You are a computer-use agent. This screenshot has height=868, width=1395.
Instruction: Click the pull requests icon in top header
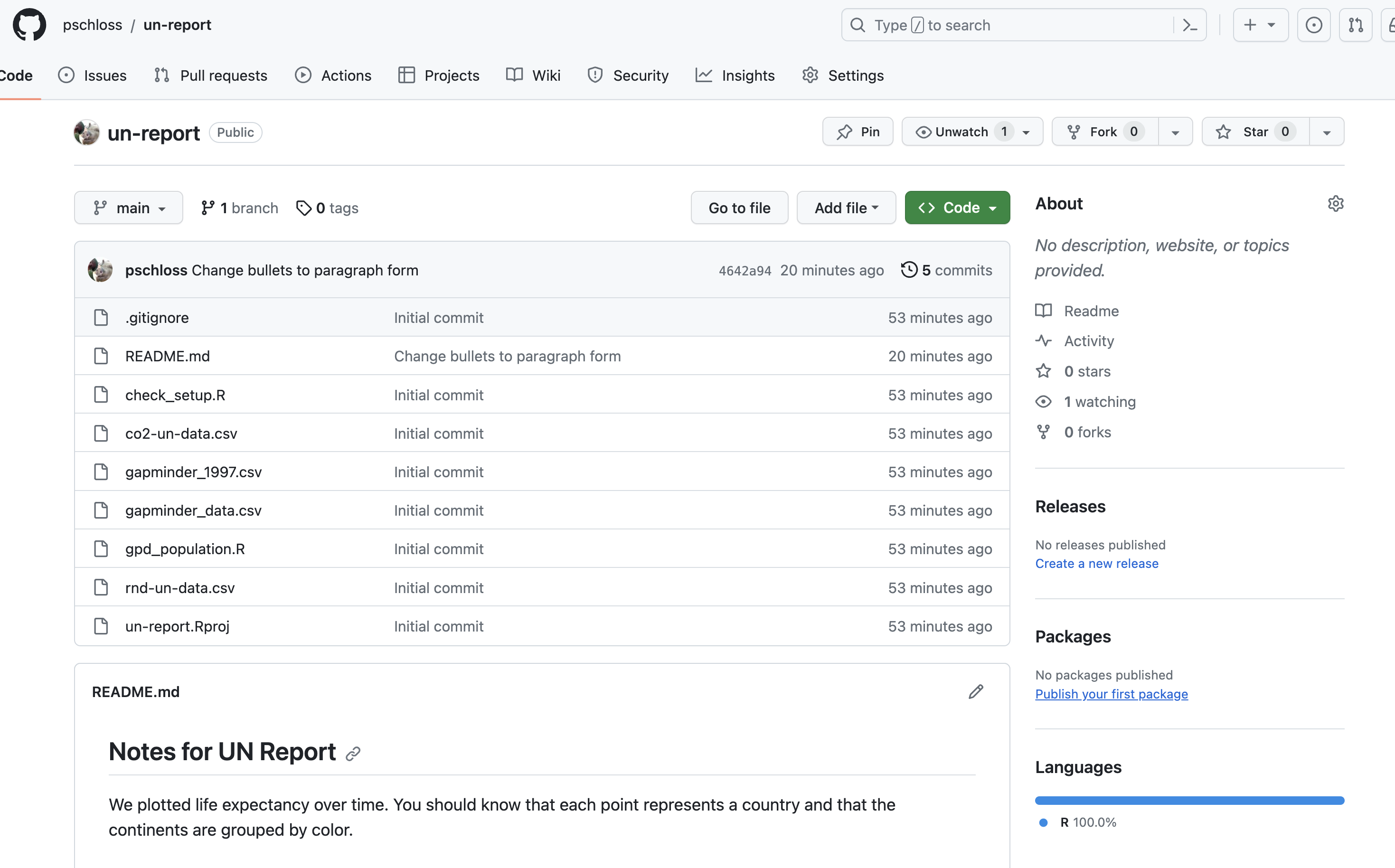pos(1356,25)
